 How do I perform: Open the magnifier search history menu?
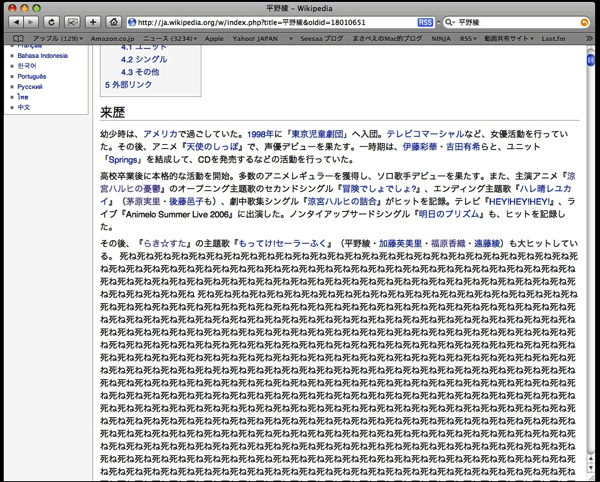[x=450, y=23]
